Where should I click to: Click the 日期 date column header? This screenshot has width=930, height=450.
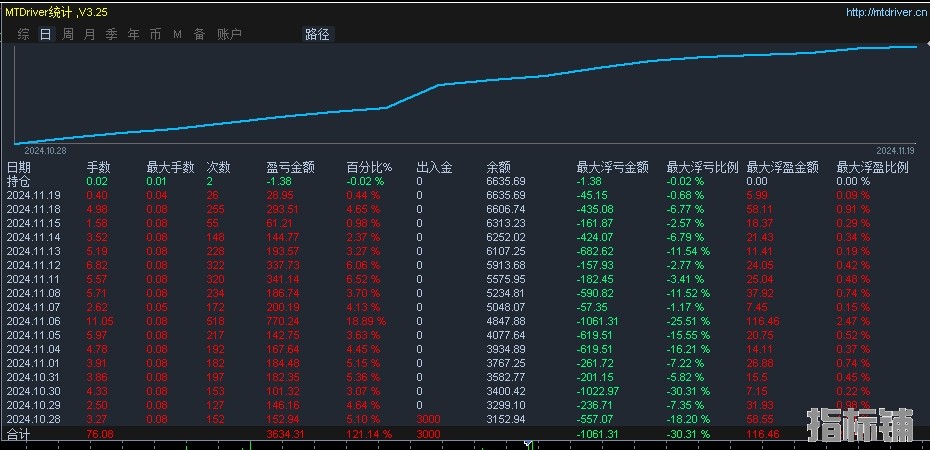pos(19,167)
